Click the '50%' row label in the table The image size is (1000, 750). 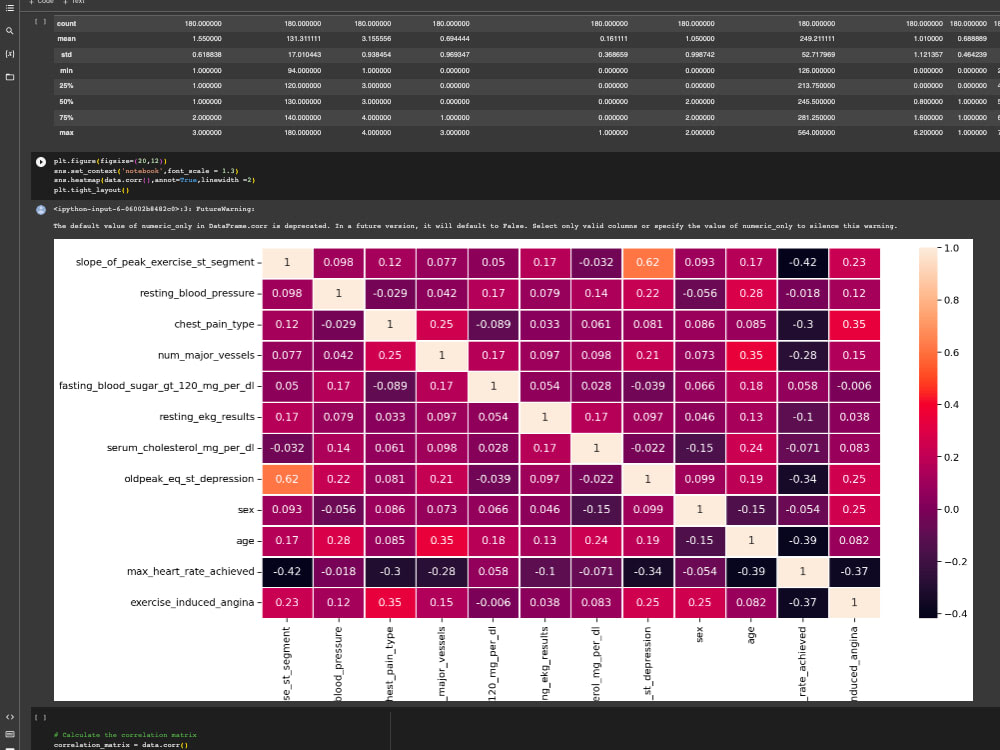pyautogui.click(x=66, y=102)
